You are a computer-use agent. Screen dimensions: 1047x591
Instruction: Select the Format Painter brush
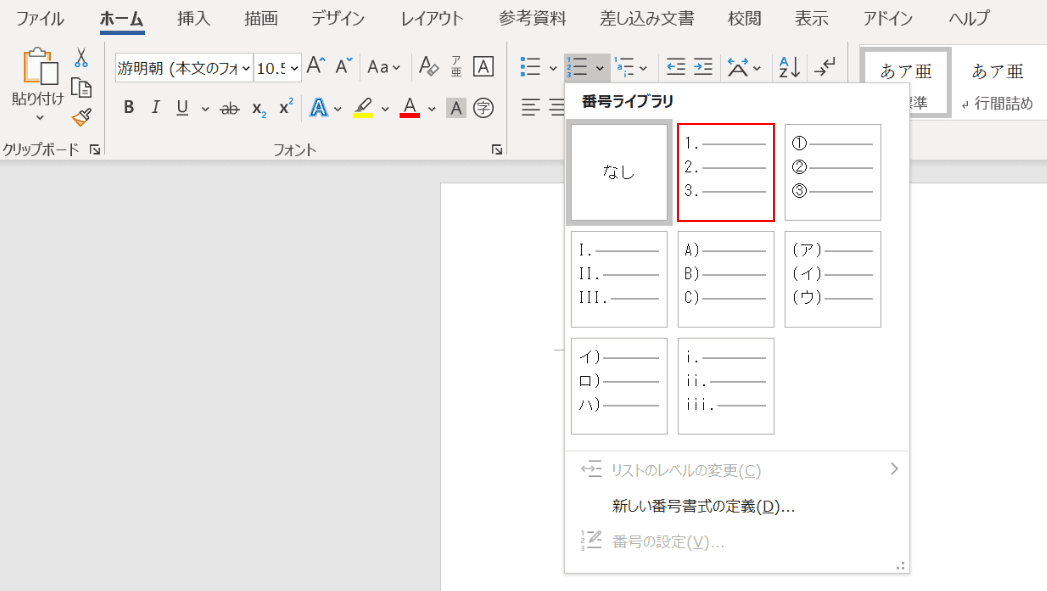coord(81,118)
